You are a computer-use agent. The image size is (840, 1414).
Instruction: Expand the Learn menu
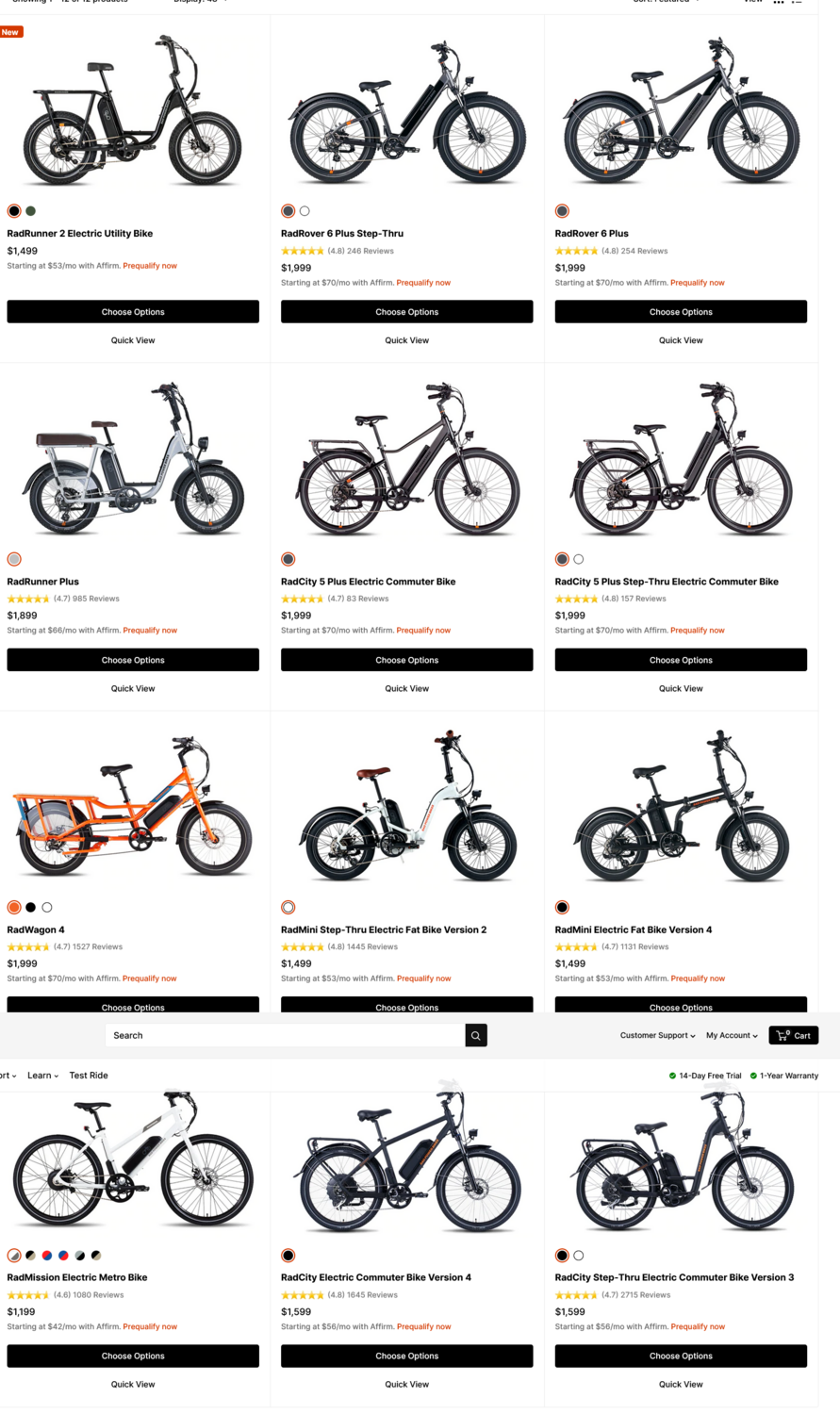(41, 1075)
